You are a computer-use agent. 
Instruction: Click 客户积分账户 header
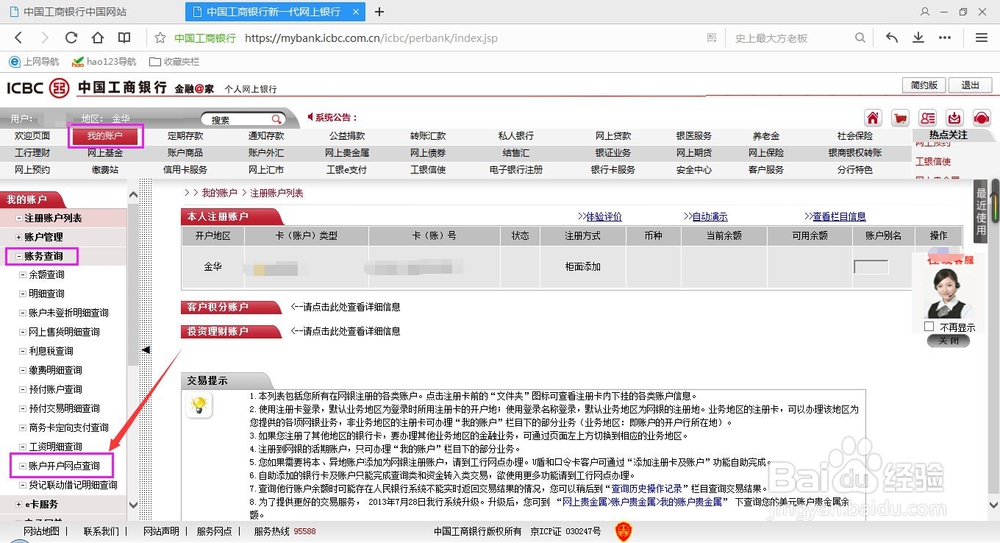click(x=230, y=307)
